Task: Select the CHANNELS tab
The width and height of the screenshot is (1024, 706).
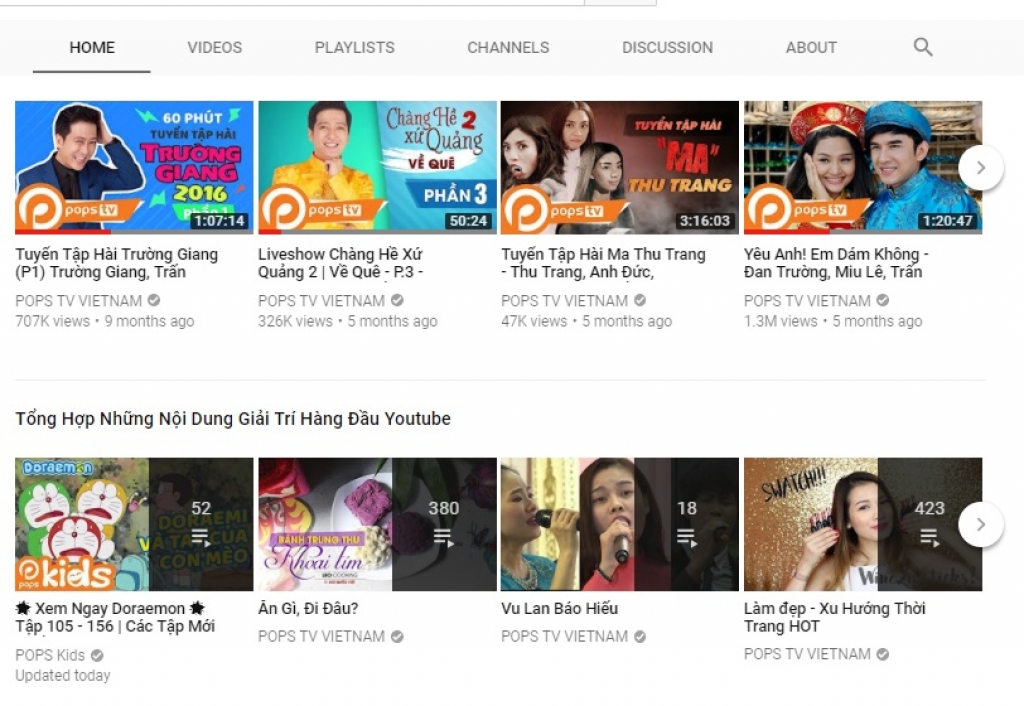Action: [508, 48]
